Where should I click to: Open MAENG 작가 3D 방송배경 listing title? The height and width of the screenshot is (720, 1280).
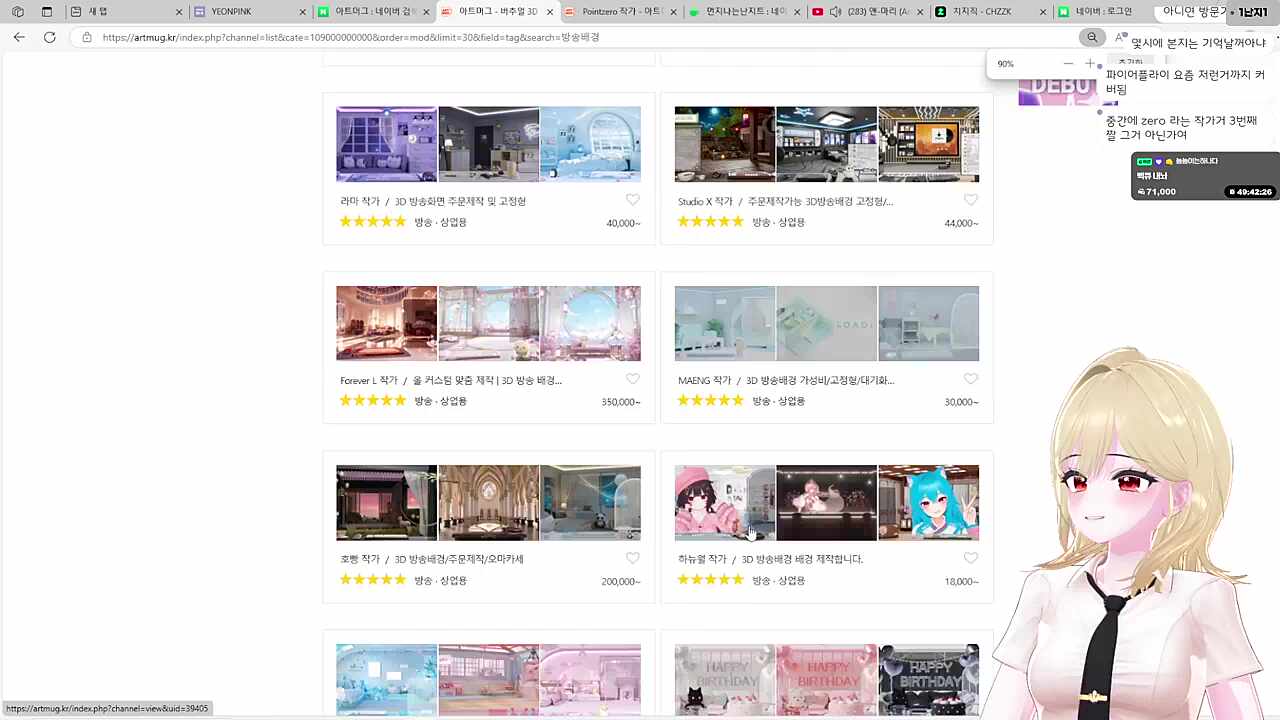(x=786, y=380)
